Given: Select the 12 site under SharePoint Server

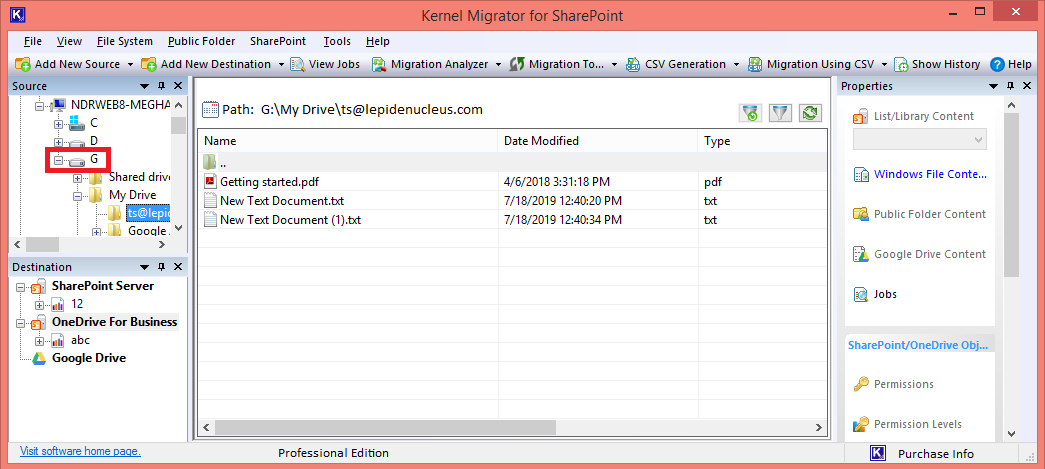Looking at the screenshot, I should point(77,304).
